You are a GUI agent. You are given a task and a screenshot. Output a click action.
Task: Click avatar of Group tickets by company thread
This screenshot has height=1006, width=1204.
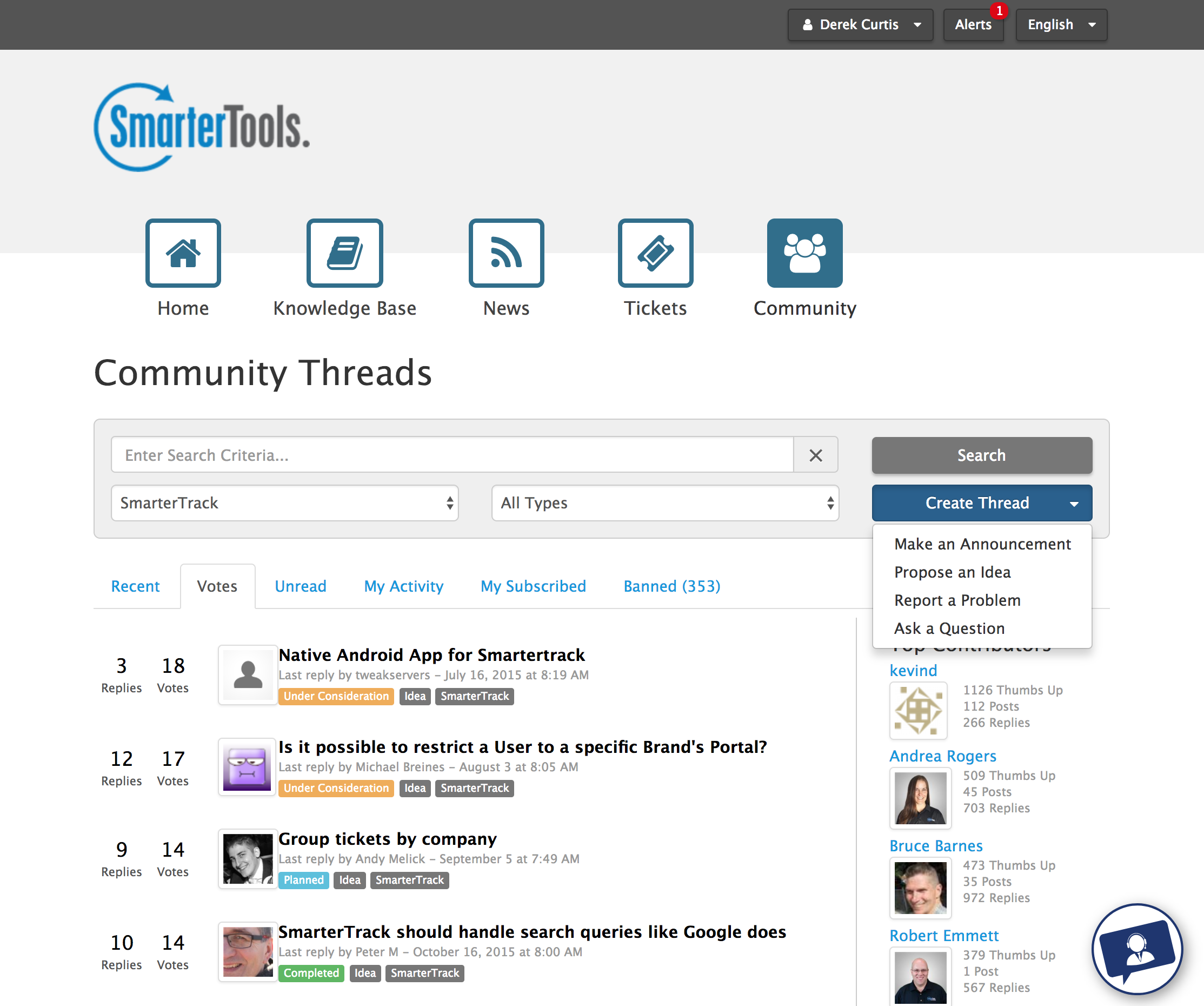tap(248, 858)
